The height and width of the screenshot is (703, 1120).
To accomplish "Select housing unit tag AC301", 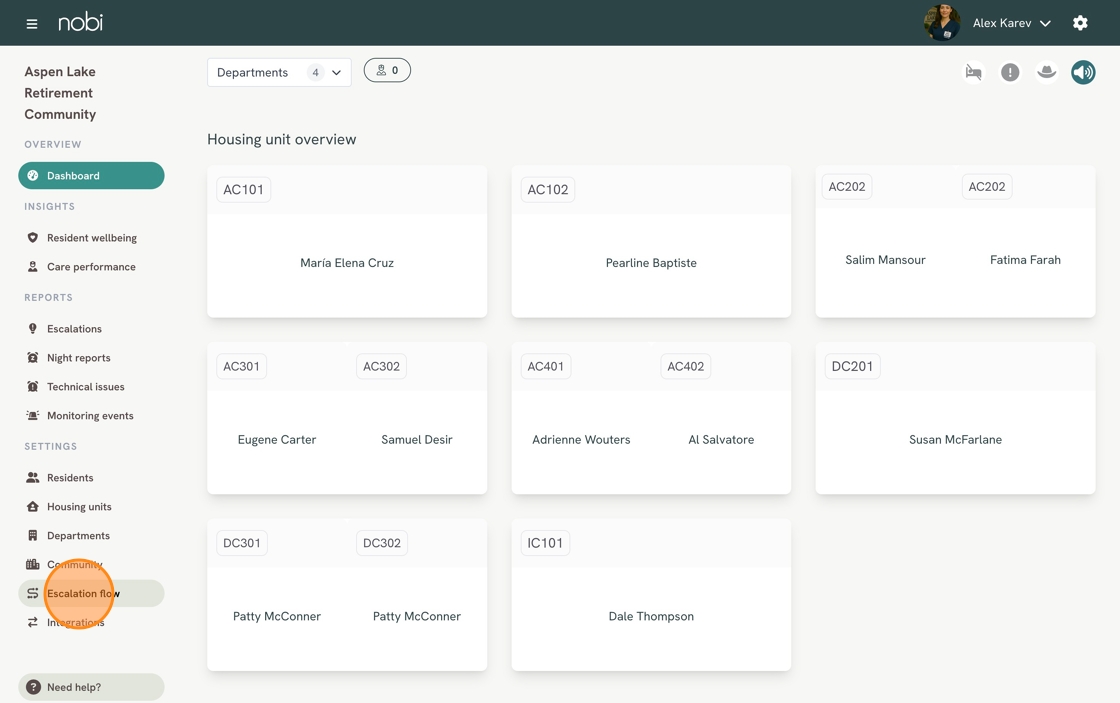I will [241, 367].
